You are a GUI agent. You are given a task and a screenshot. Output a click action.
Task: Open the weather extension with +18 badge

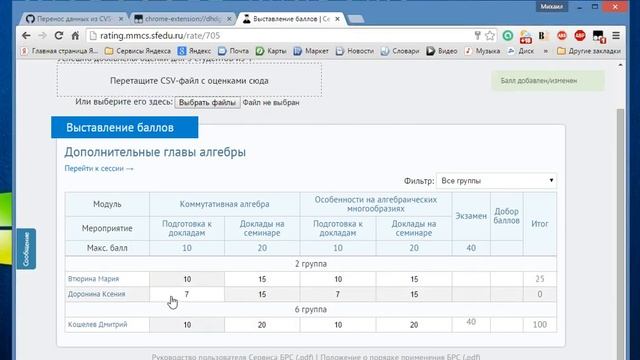coord(526,36)
